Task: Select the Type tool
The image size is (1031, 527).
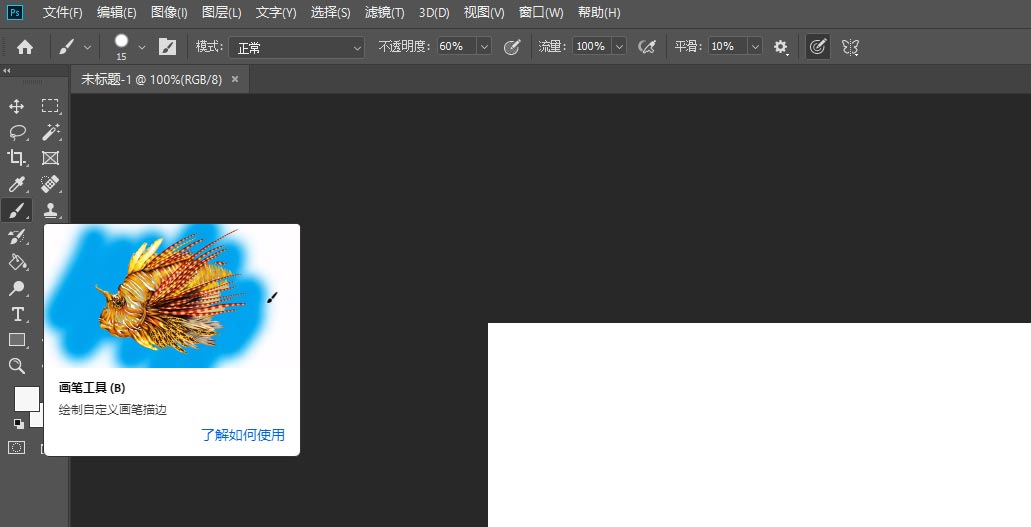Action: (17, 314)
